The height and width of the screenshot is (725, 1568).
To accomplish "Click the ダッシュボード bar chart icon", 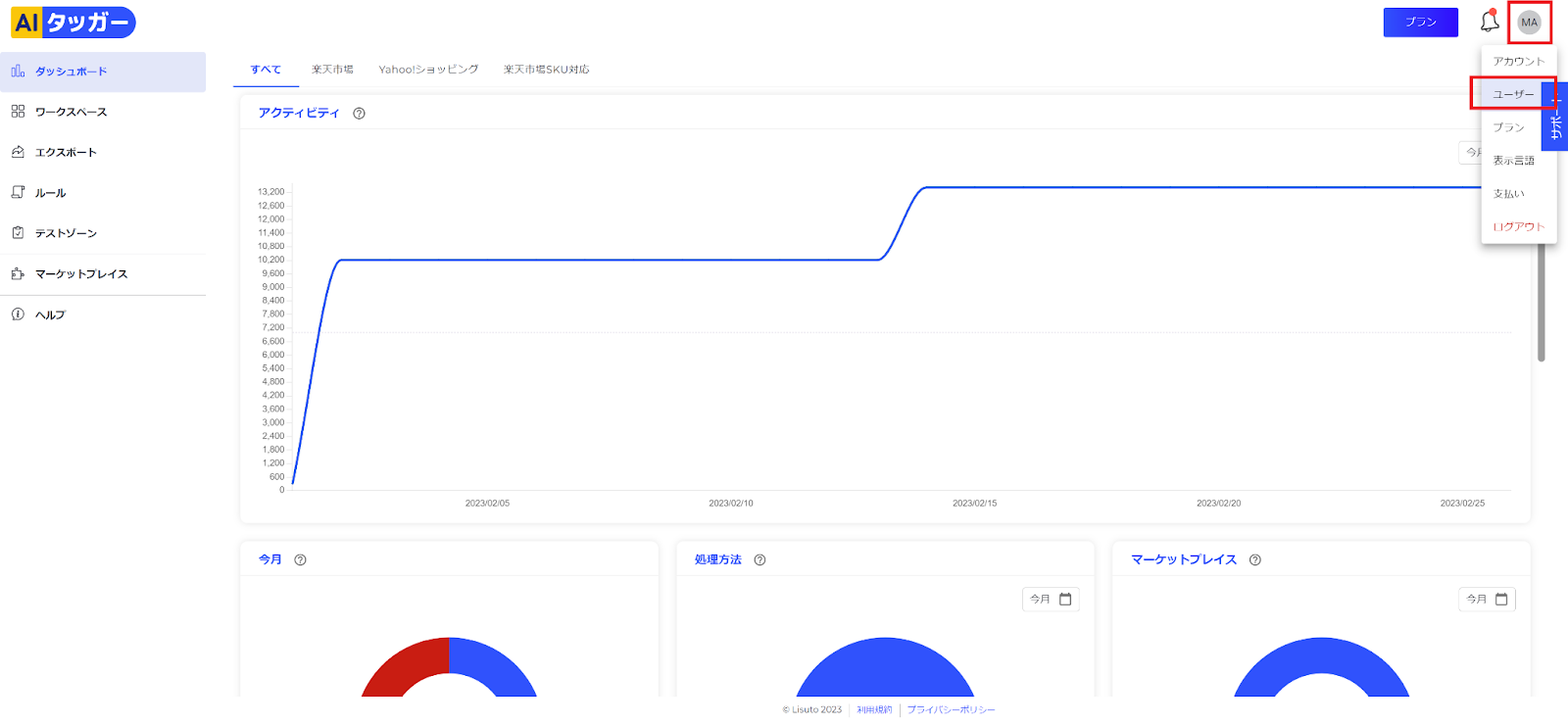I will pyautogui.click(x=18, y=72).
